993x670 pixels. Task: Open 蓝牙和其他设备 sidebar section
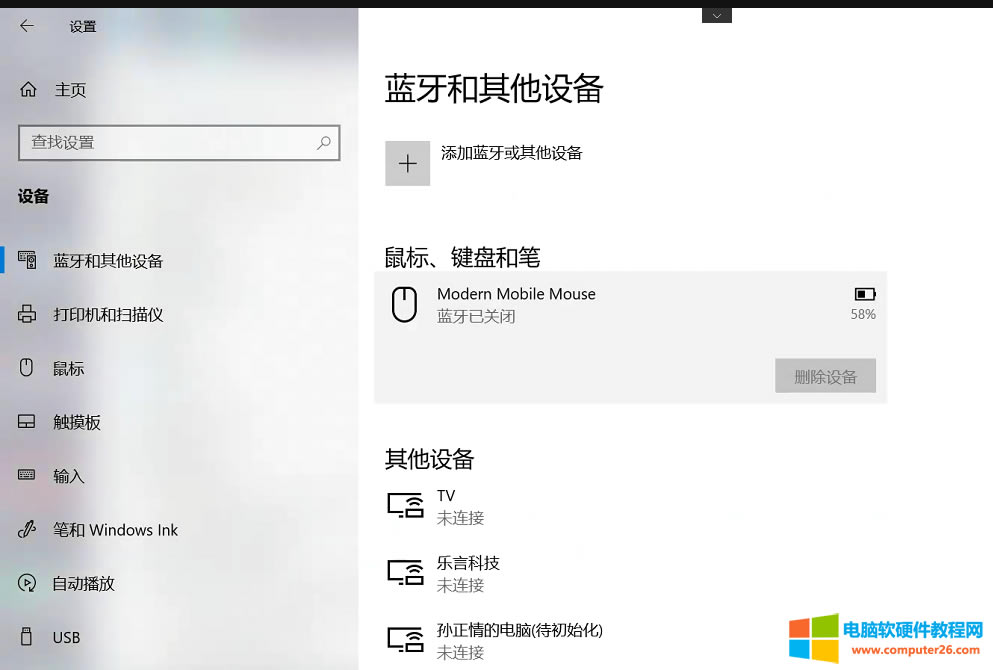click(x=108, y=261)
